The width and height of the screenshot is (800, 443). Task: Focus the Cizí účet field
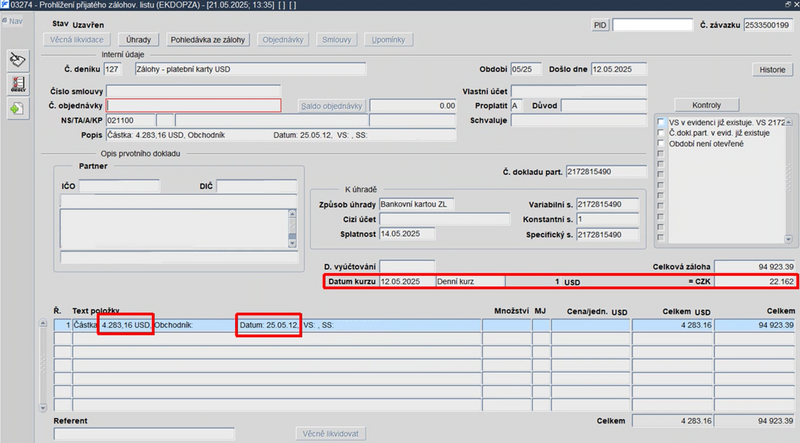(x=444, y=219)
